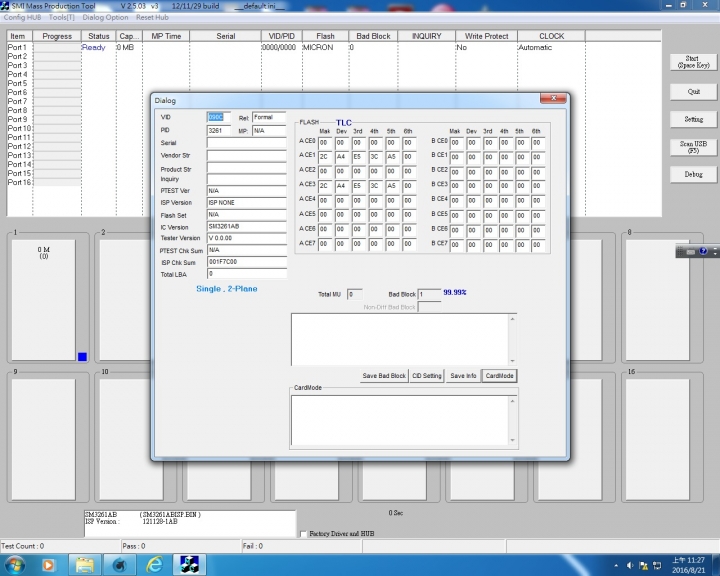The width and height of the screenshot is (720, 576).
Task: Open the Setting button
Action: click(693, 119)
